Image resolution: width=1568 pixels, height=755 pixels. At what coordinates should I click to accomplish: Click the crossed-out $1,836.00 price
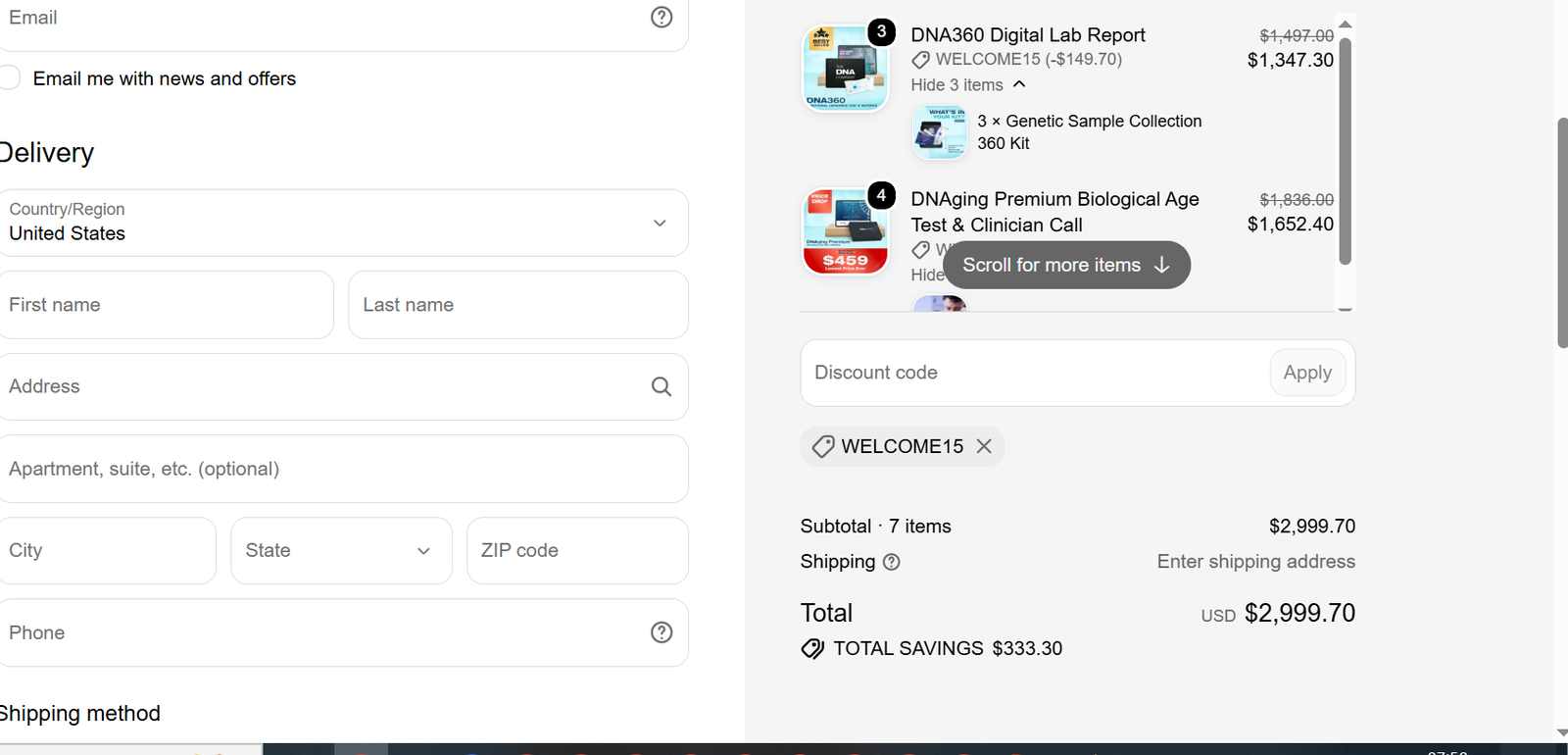pyautogui.click(x=1297, y=200)
